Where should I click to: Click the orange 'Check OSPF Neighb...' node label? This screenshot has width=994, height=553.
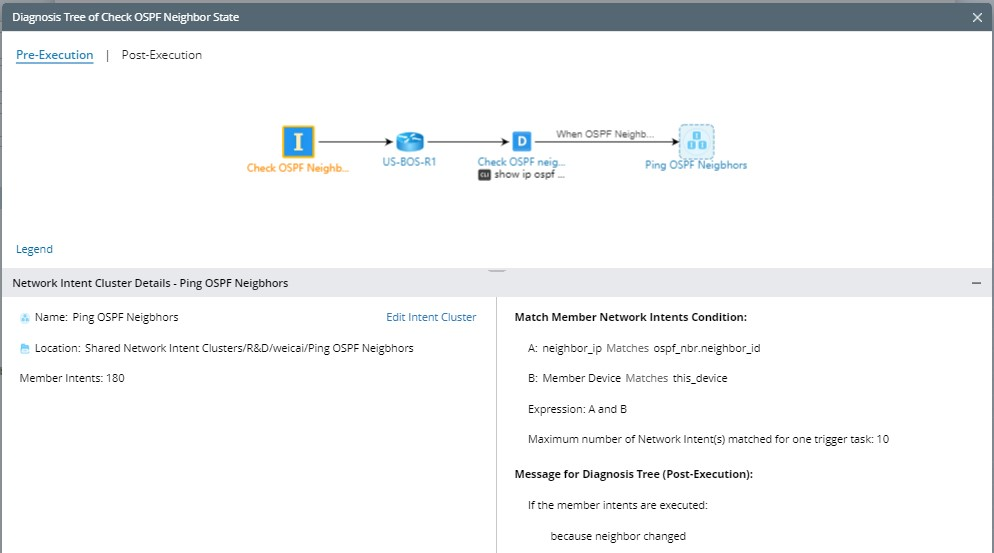point(298,168)
